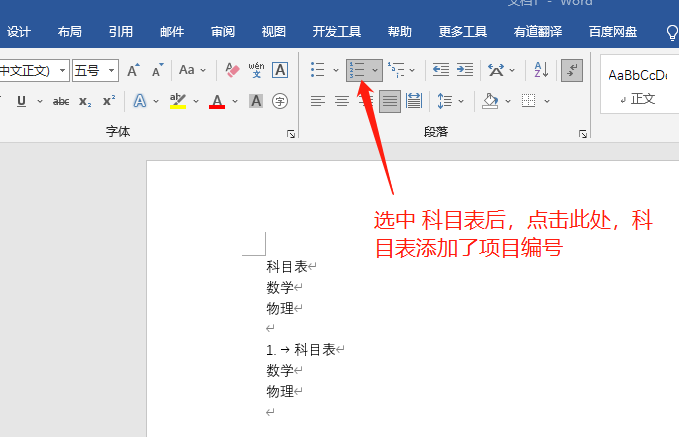Increase paragraph indent
Image resolution: width=679 pixels, height=437 pixels.
click(465, 70)
